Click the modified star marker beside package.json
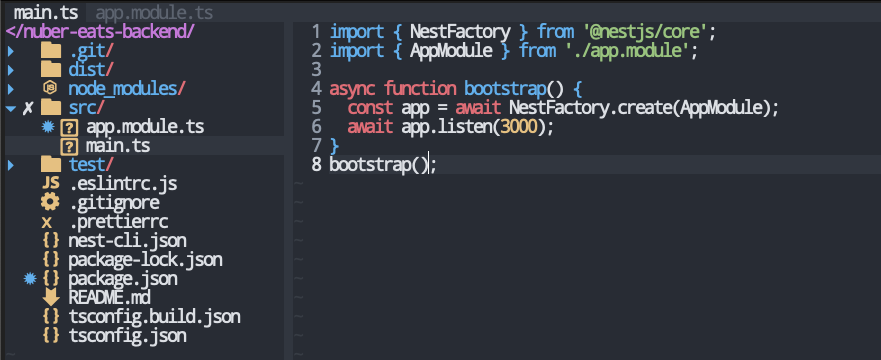881x360 pixels. tap(30, 278)
